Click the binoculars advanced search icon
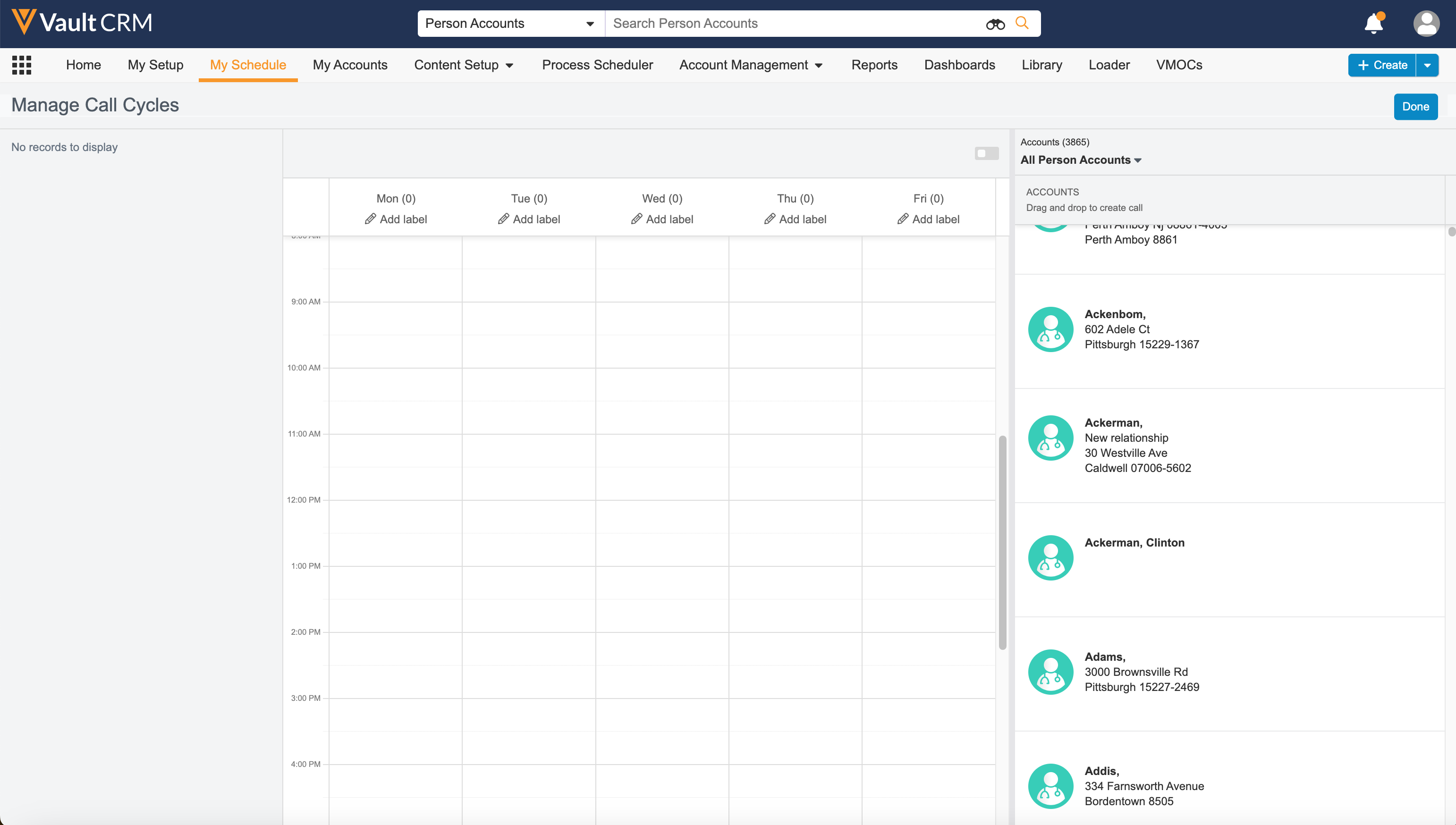1456x825 pixels. pos(995,24)
